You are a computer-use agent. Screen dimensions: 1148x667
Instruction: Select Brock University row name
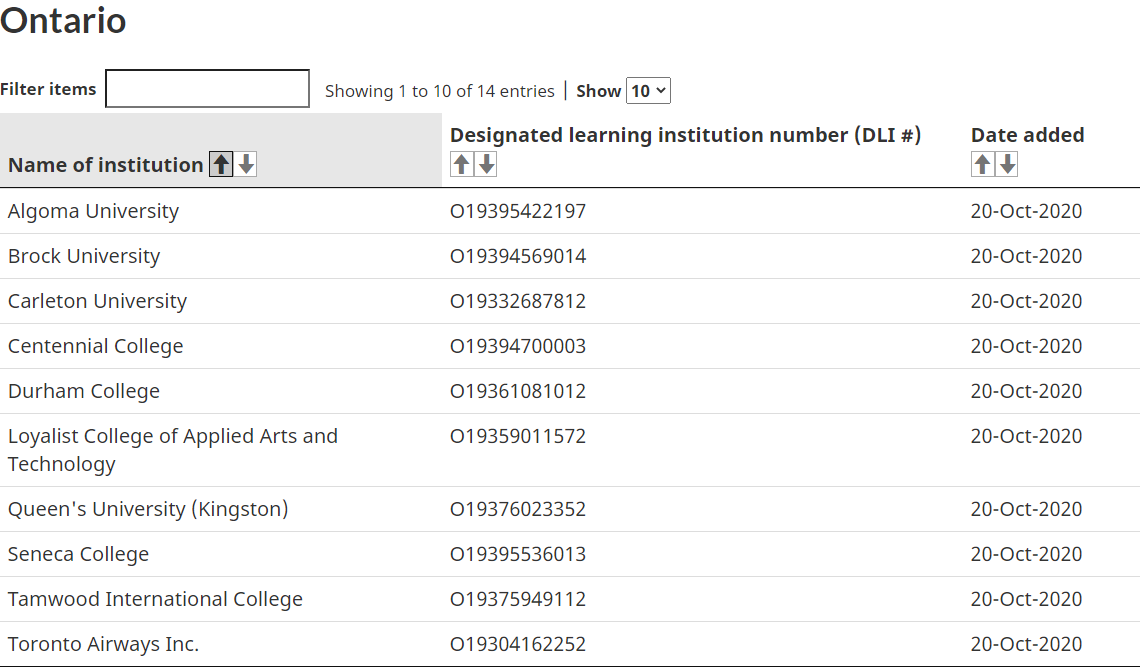point(83,256)
